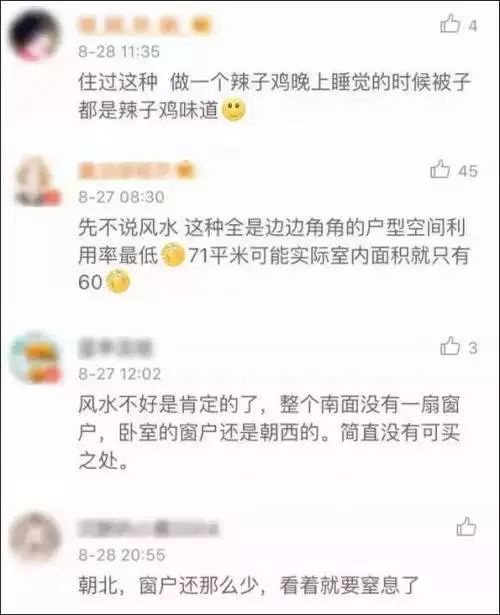The width and height of the screenshot is (500, 615).
Task: Like the 风水不好 comment with 3 likes
Action: [450, 346]
